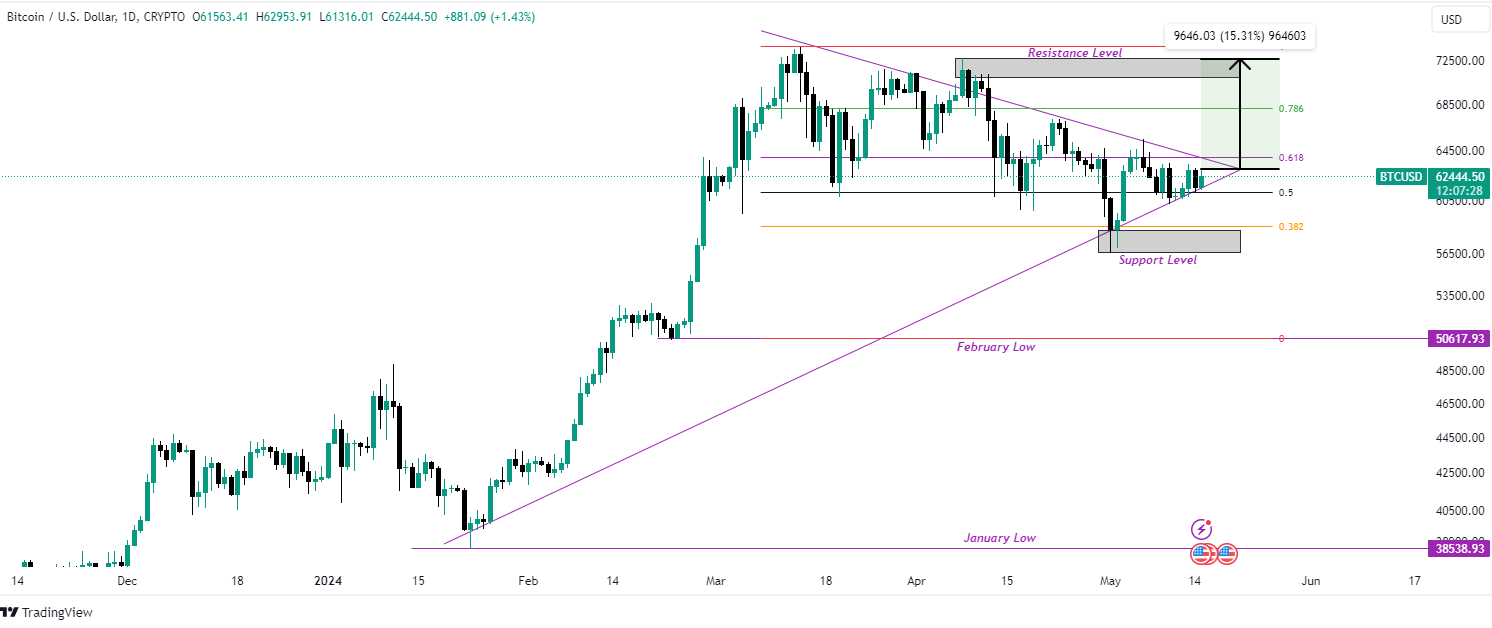Select the Resistance Level text label
1492x628 pixels.
[x=1075, y=52]
